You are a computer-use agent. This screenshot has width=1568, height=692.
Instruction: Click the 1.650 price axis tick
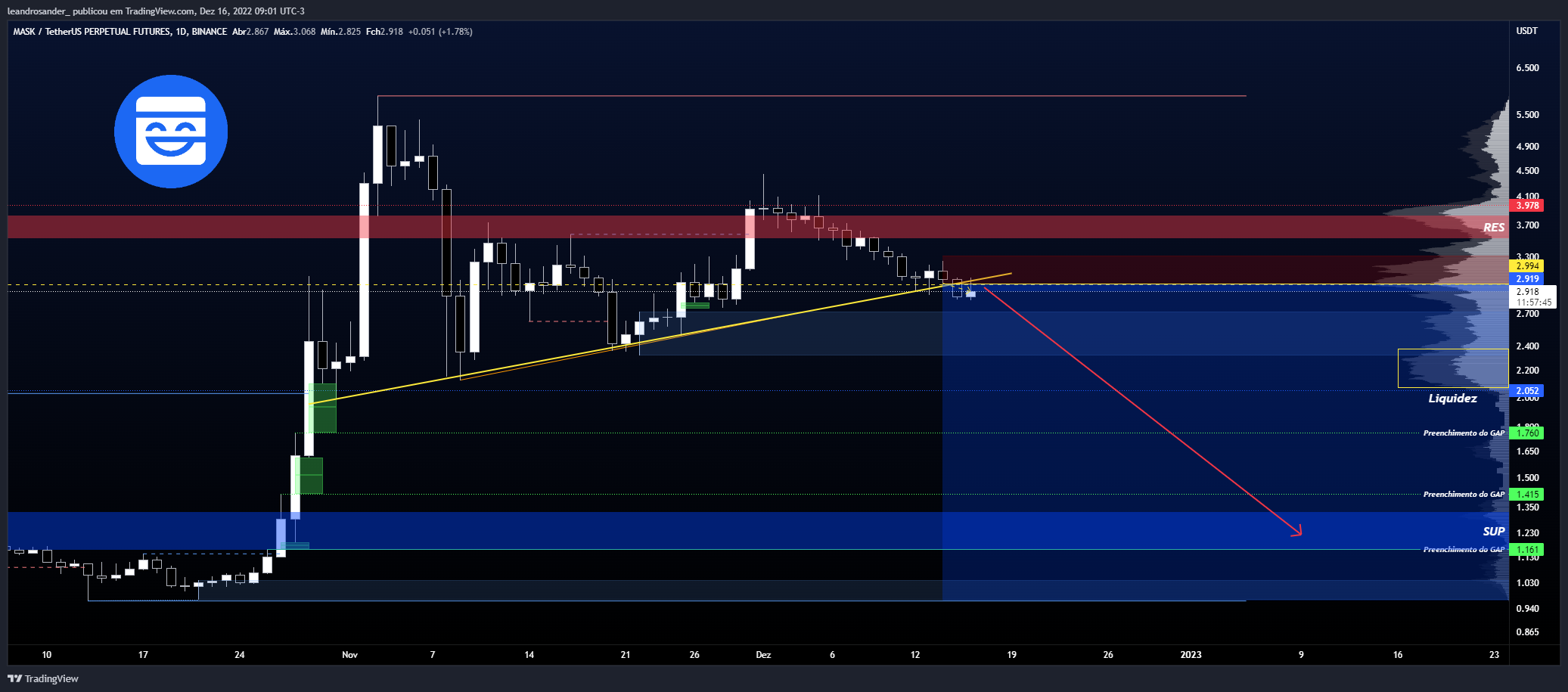1527,452
